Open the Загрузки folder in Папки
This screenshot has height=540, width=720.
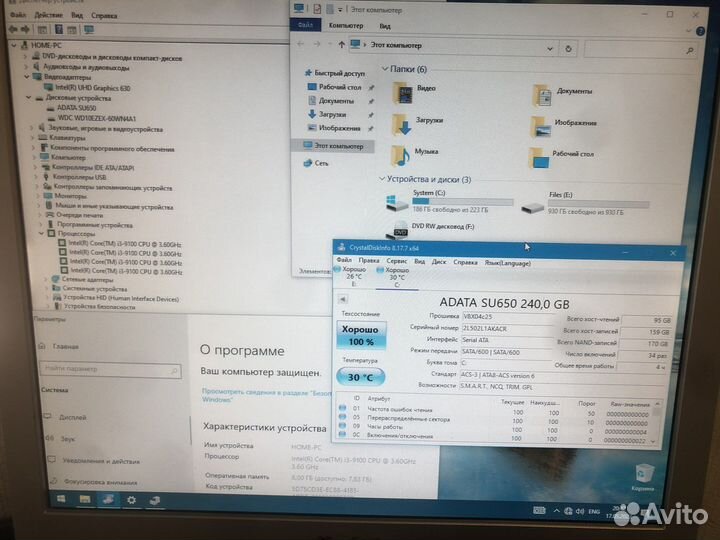tap(416, 124)
